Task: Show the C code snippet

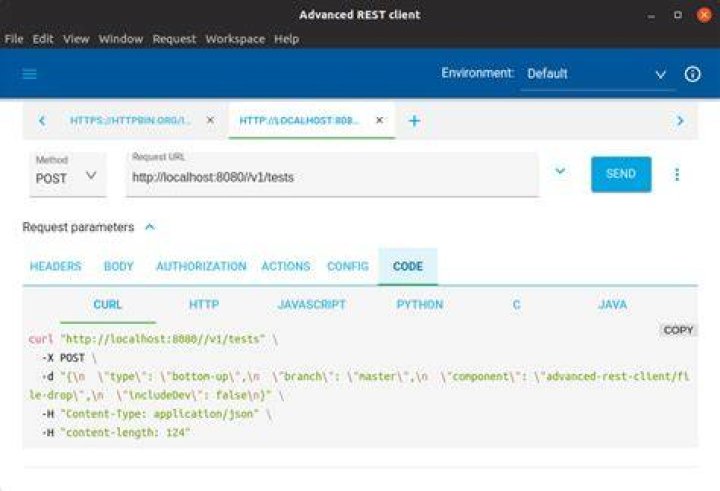Action: tap(516, 305)
